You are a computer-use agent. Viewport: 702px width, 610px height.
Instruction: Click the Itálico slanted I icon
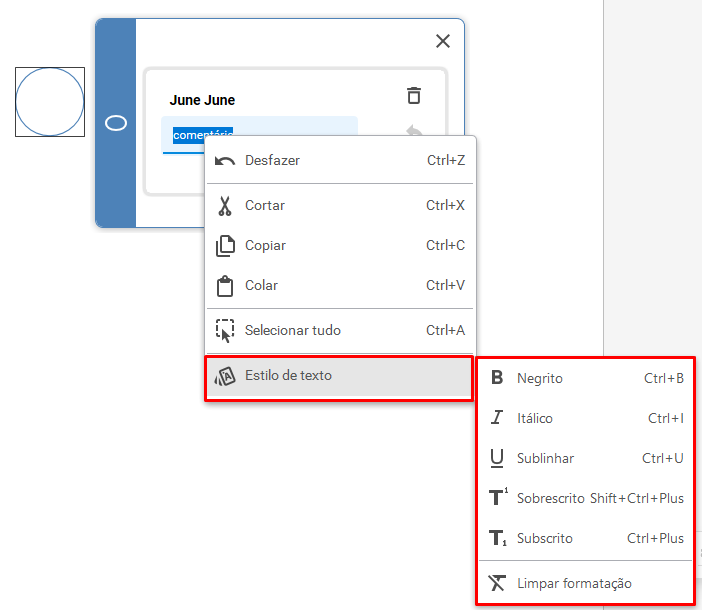pyautogui.click(x=497, y=418)
